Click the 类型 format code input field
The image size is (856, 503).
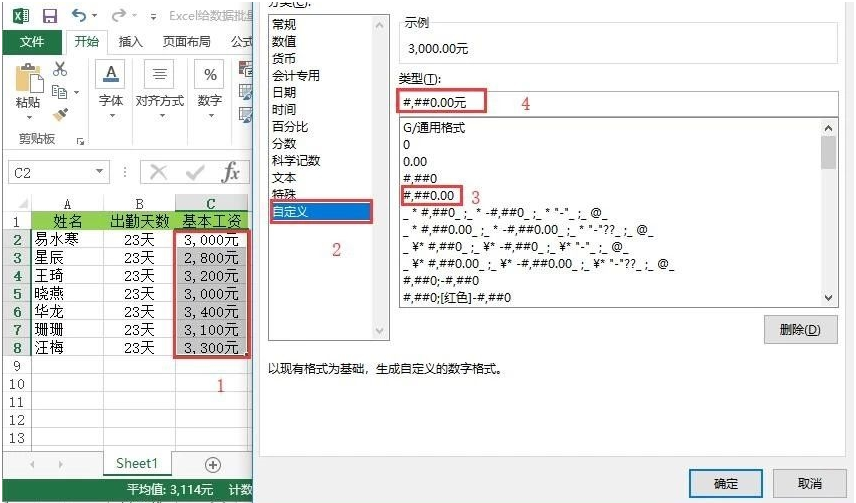618,102
